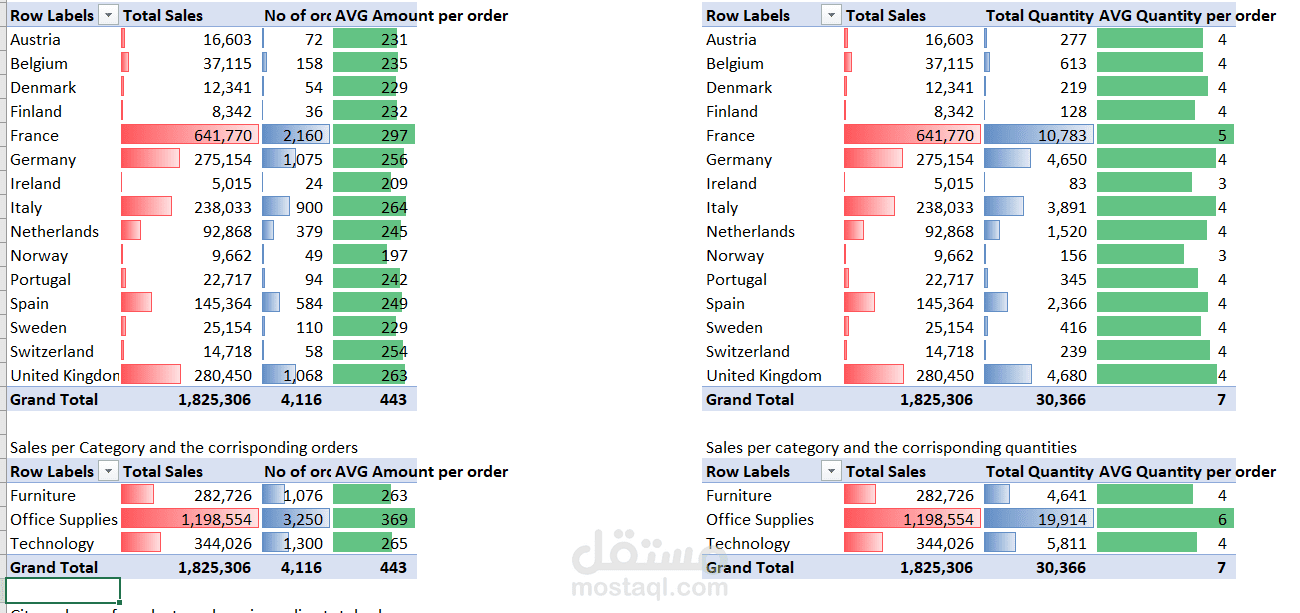Select Italy's 900 orders cell
The height and width of the screenshot is (613, 1300).
(x=296, y=207)
